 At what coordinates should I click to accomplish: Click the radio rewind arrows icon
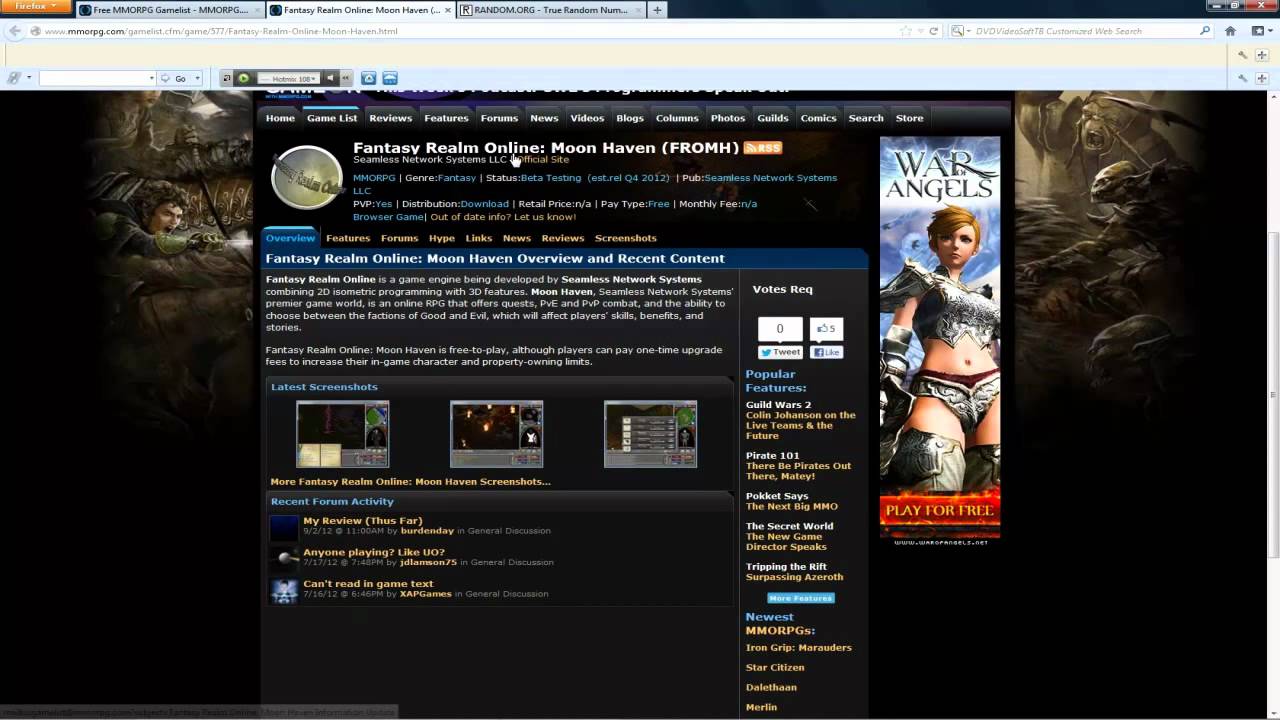point(346,78)
